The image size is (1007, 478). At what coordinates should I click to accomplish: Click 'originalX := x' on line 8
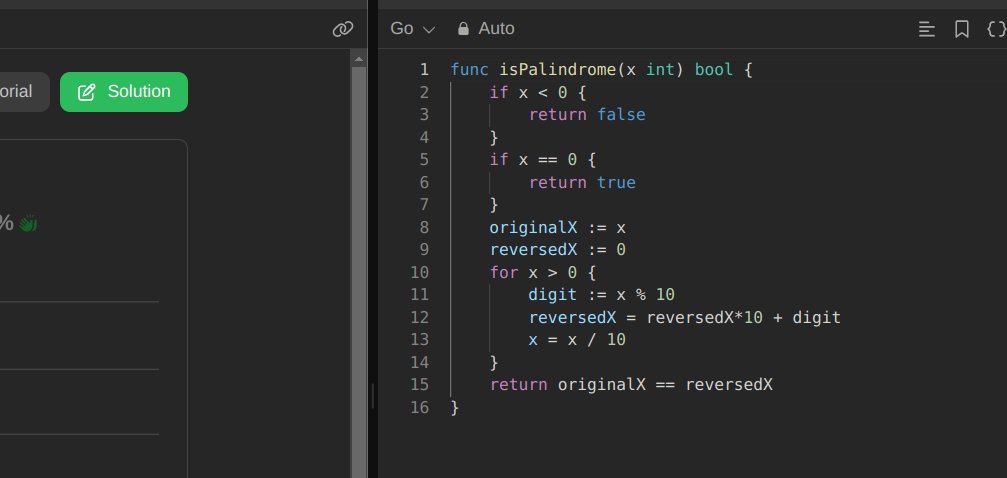pyautogui.click(x=557, y=227)
